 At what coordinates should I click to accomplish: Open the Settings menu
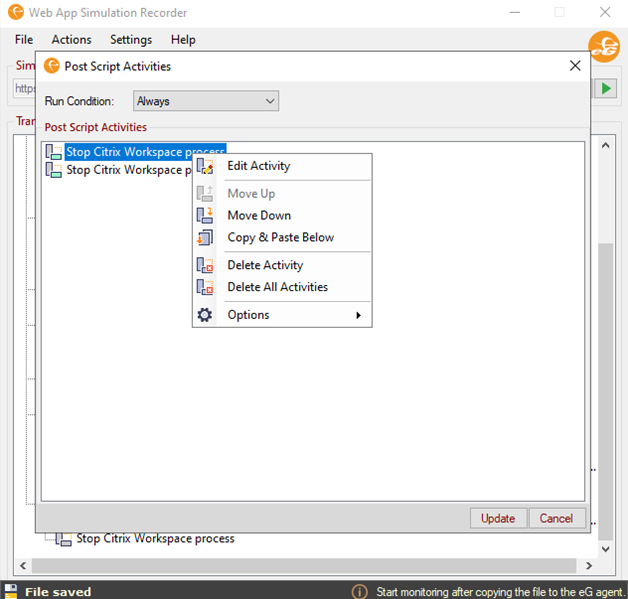tap(131, 40)
